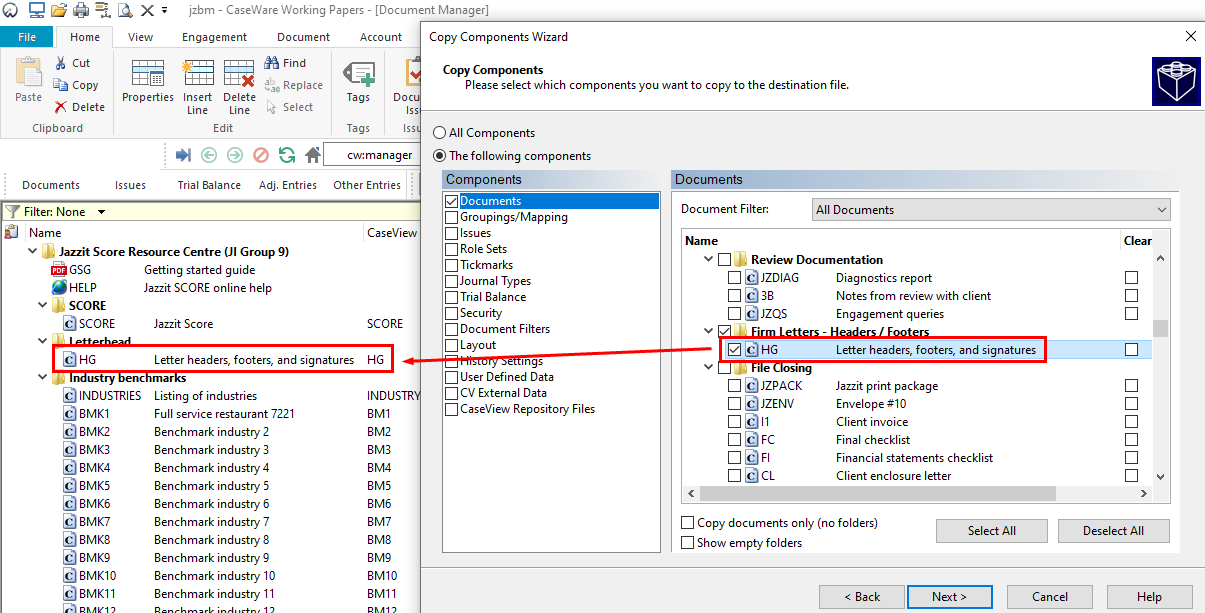Image resolution: width=1205 pixels, height=613 pixels.
Task: Click the Cut scissors button
Action: coord(73,63)
